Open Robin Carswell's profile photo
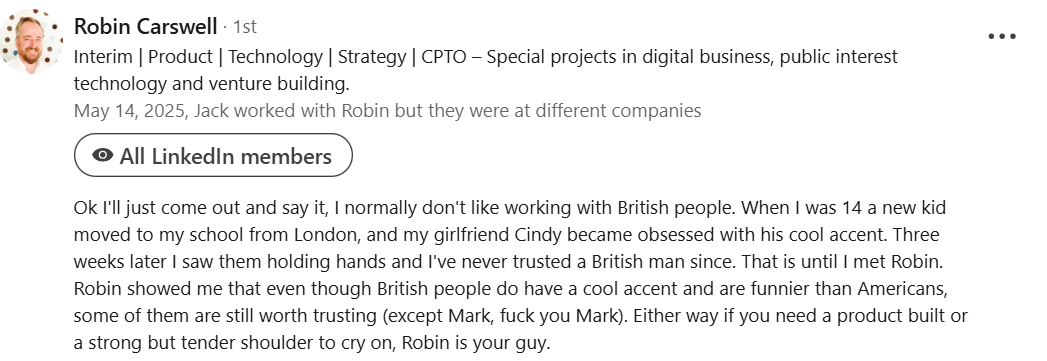This screenshot has height=361, width=1047. pos(31,41)
